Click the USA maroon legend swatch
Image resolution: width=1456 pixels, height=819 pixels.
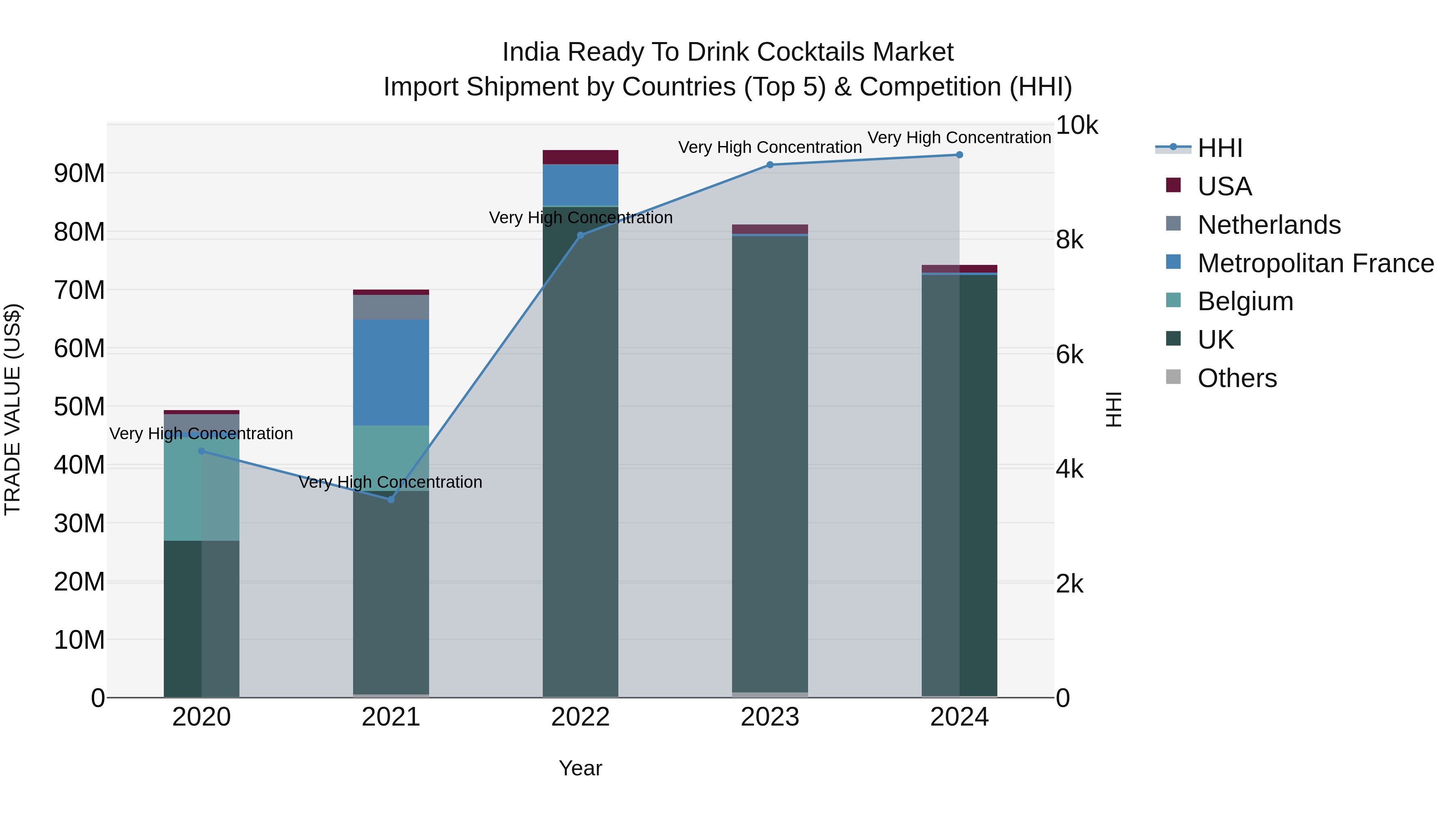click(1173, 185)
